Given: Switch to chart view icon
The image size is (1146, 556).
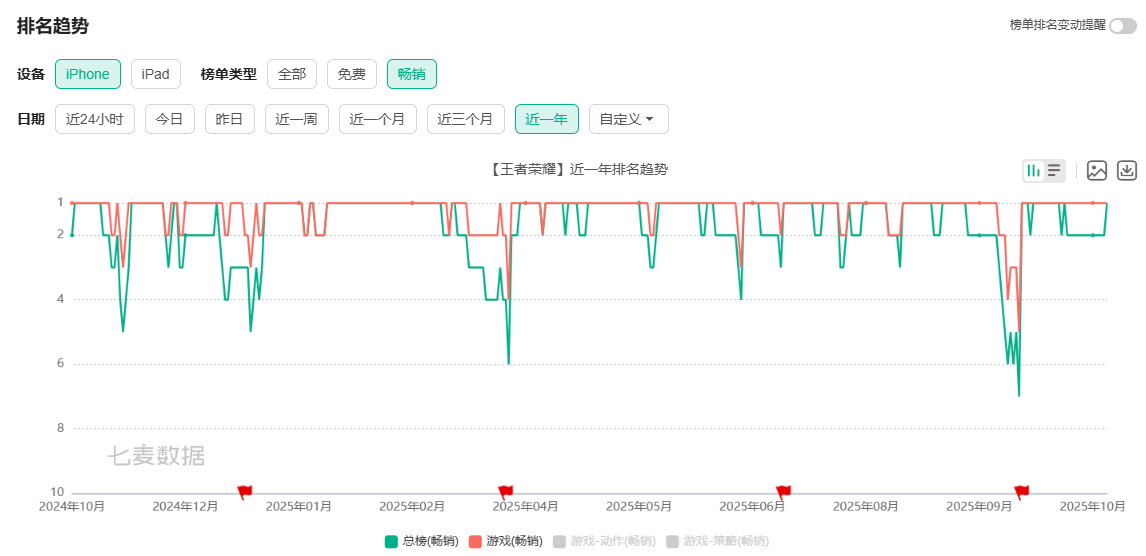Looking at the screenshot, I should coord(1034,171).
